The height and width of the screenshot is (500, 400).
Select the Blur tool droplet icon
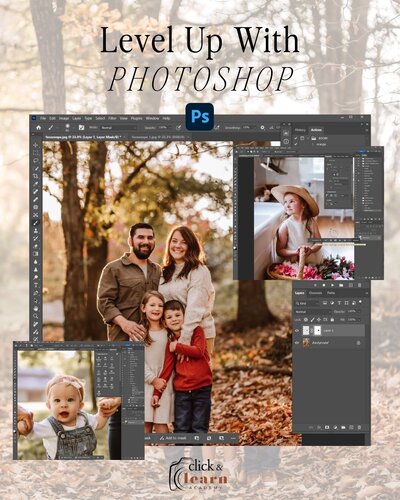pos(36,262)
